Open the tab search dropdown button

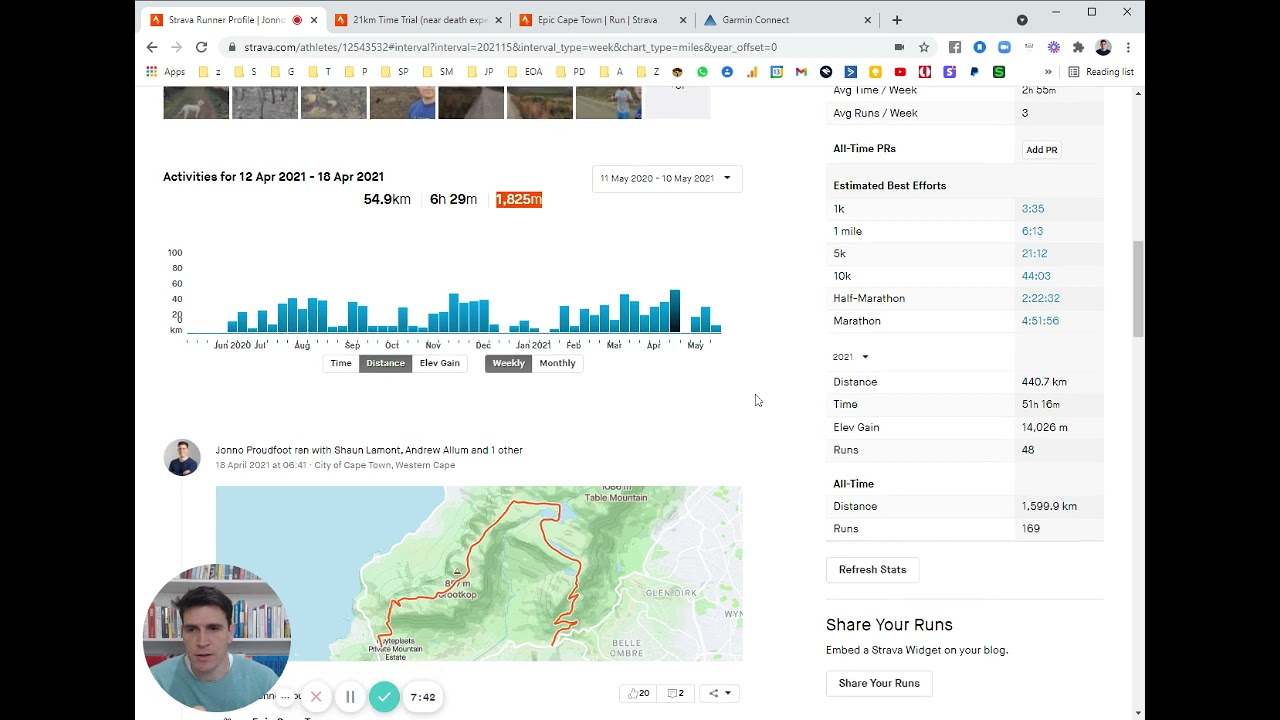[1022, 20]
